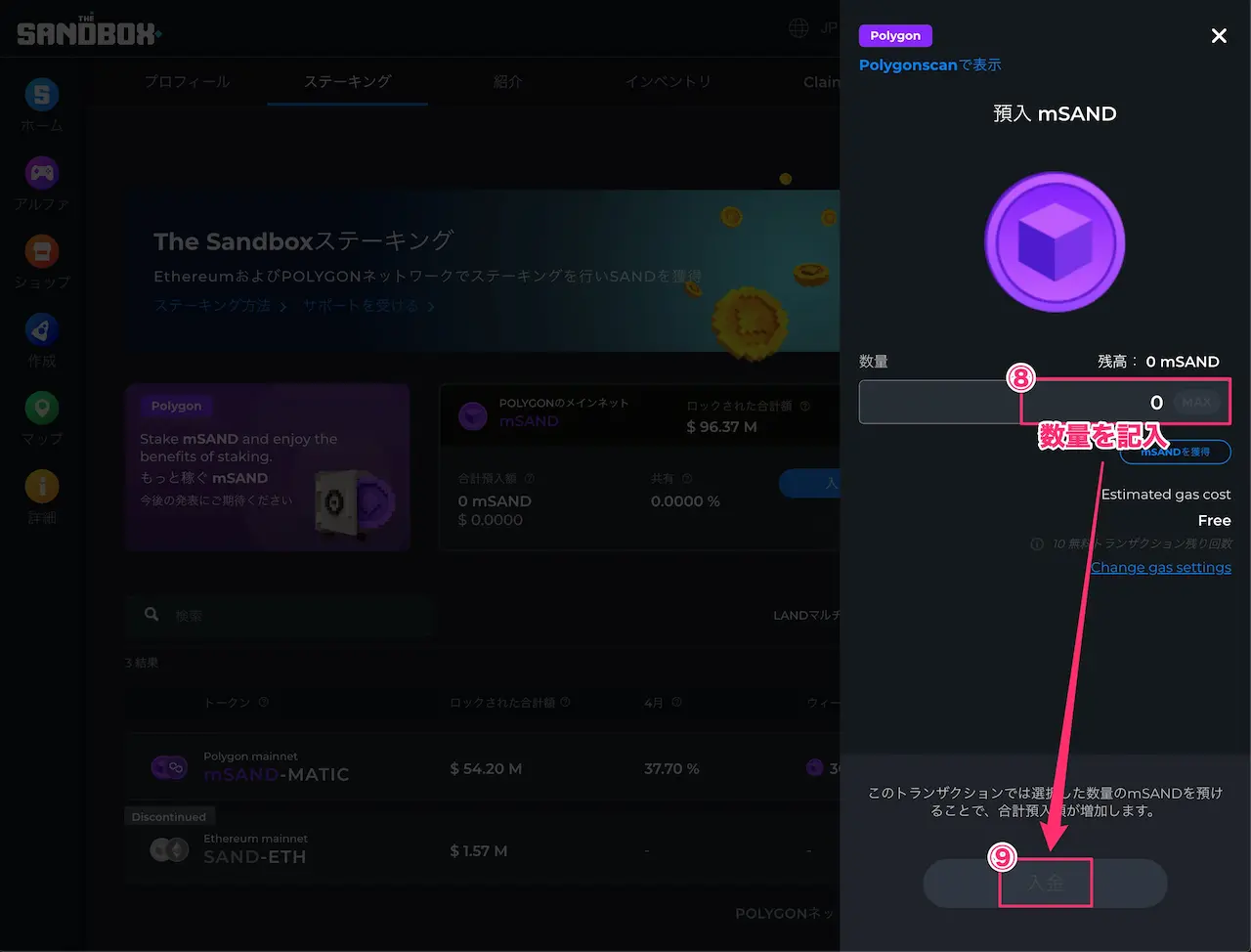Switch to ステーキング tab
The height and width of the screenshot is (952, 1251).
[x=347, y=81]
